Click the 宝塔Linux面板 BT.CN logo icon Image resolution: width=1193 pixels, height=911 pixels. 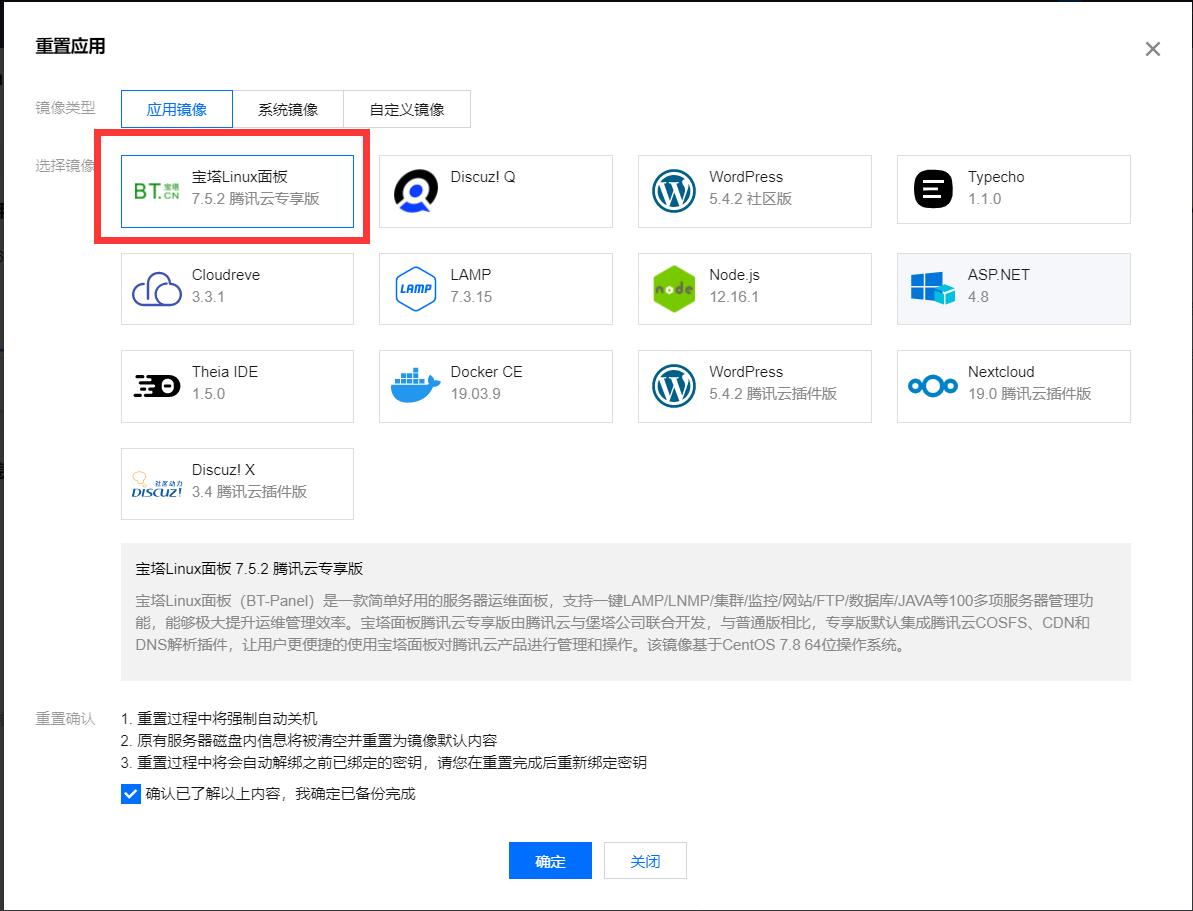click(x=156, y=190)
